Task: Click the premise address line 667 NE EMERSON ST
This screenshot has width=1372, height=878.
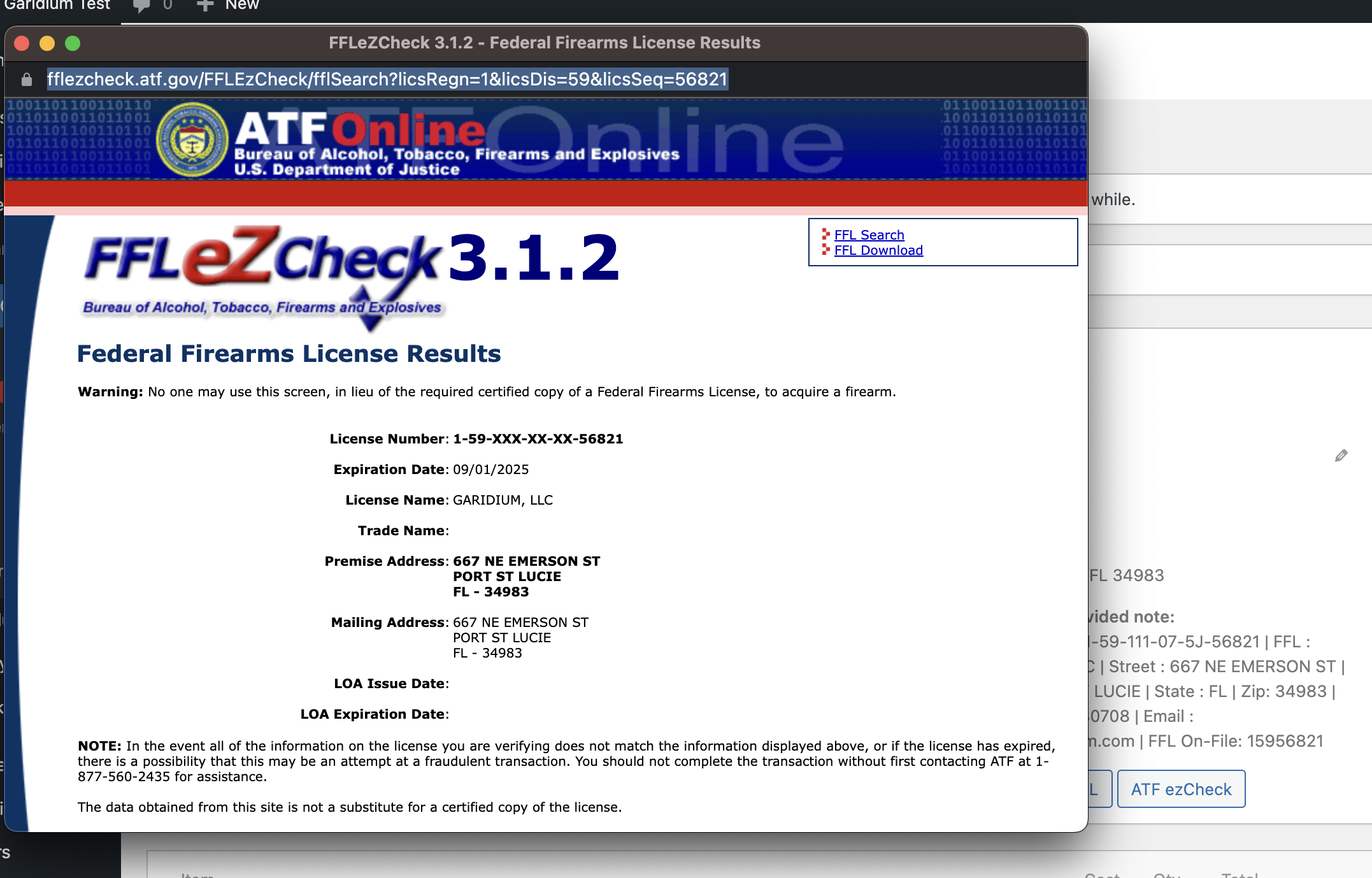Action: (526, 561)
